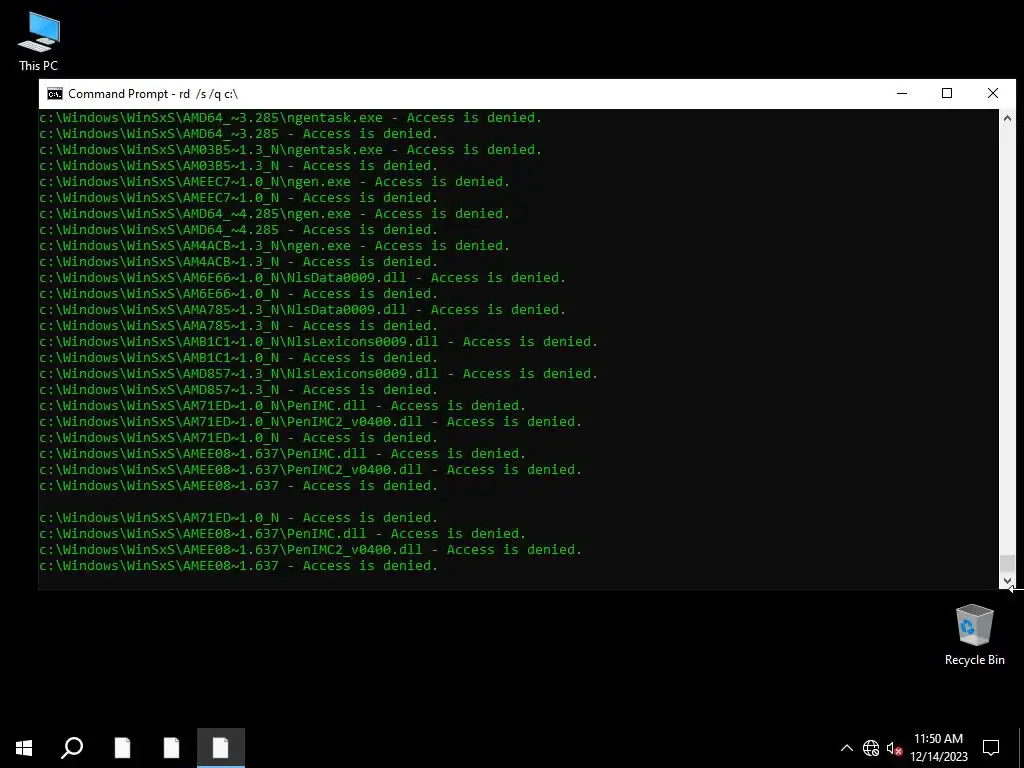Click the line with AM4ACB~1.3_N\ngen.exe
Viewport: 1024px width, 768px height.
274,246
